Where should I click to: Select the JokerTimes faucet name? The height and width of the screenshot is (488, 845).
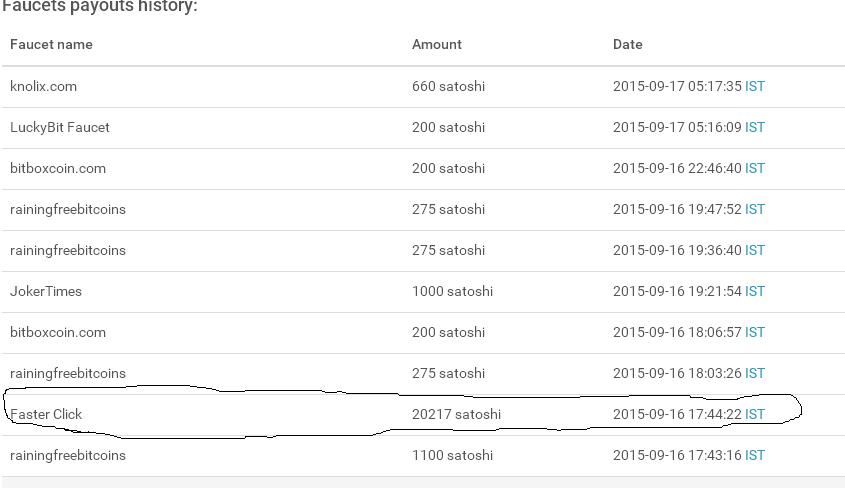click(x=46, y=291)
